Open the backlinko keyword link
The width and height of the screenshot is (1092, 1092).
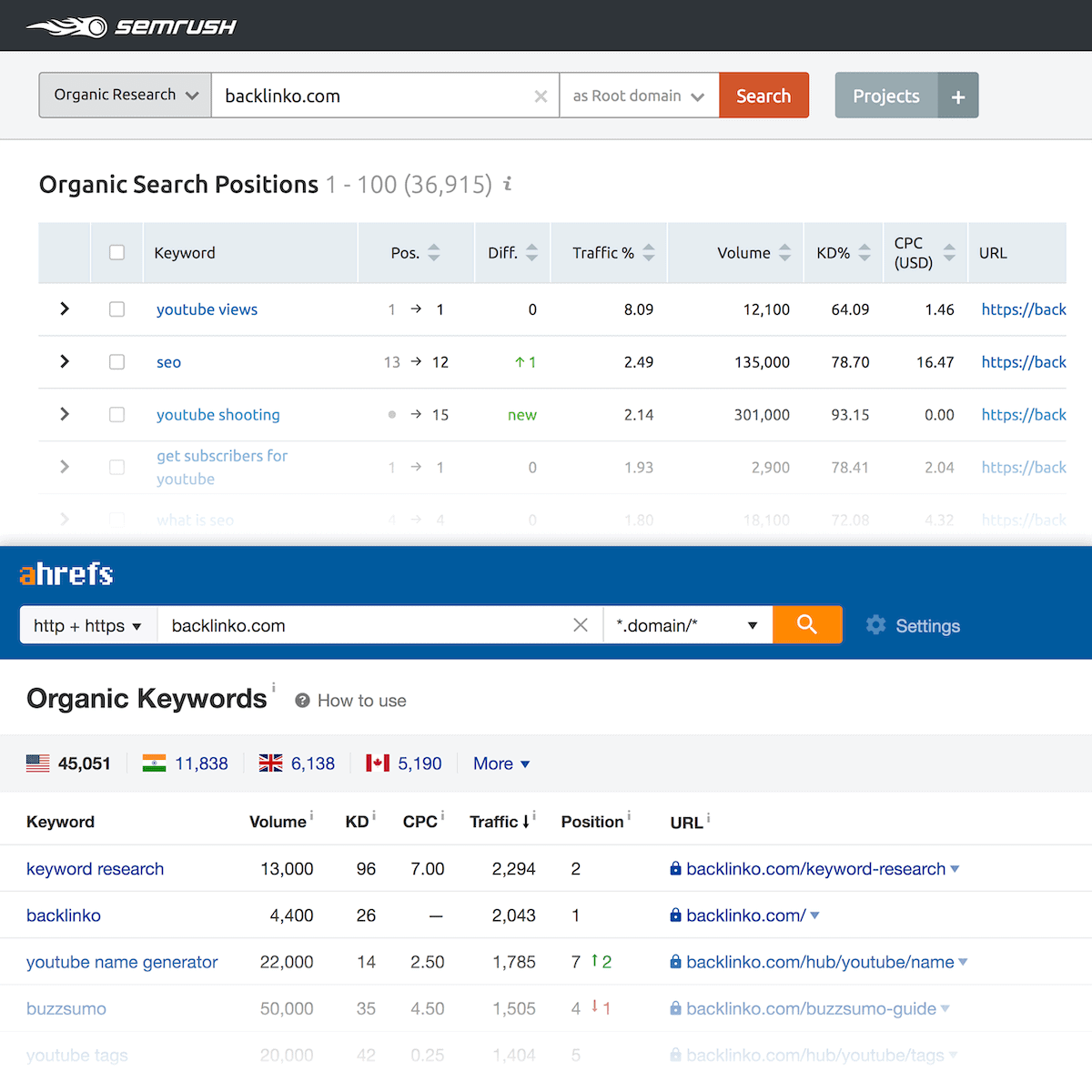coord(64,915)
